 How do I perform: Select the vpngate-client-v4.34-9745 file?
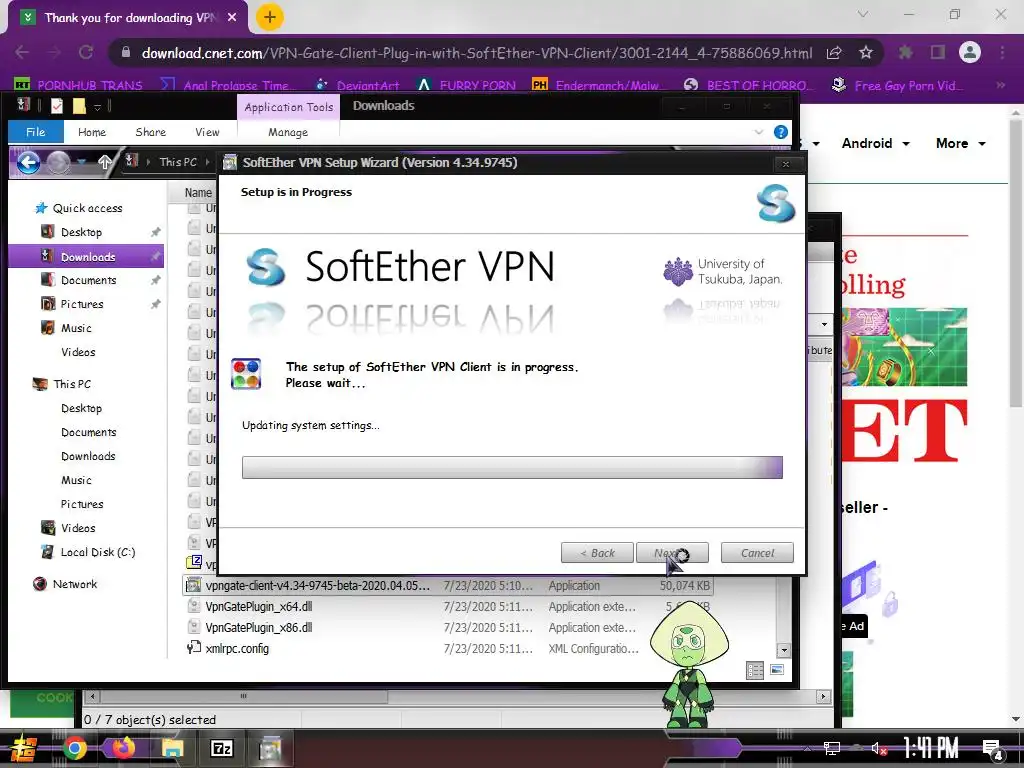(x=448, y=585)
